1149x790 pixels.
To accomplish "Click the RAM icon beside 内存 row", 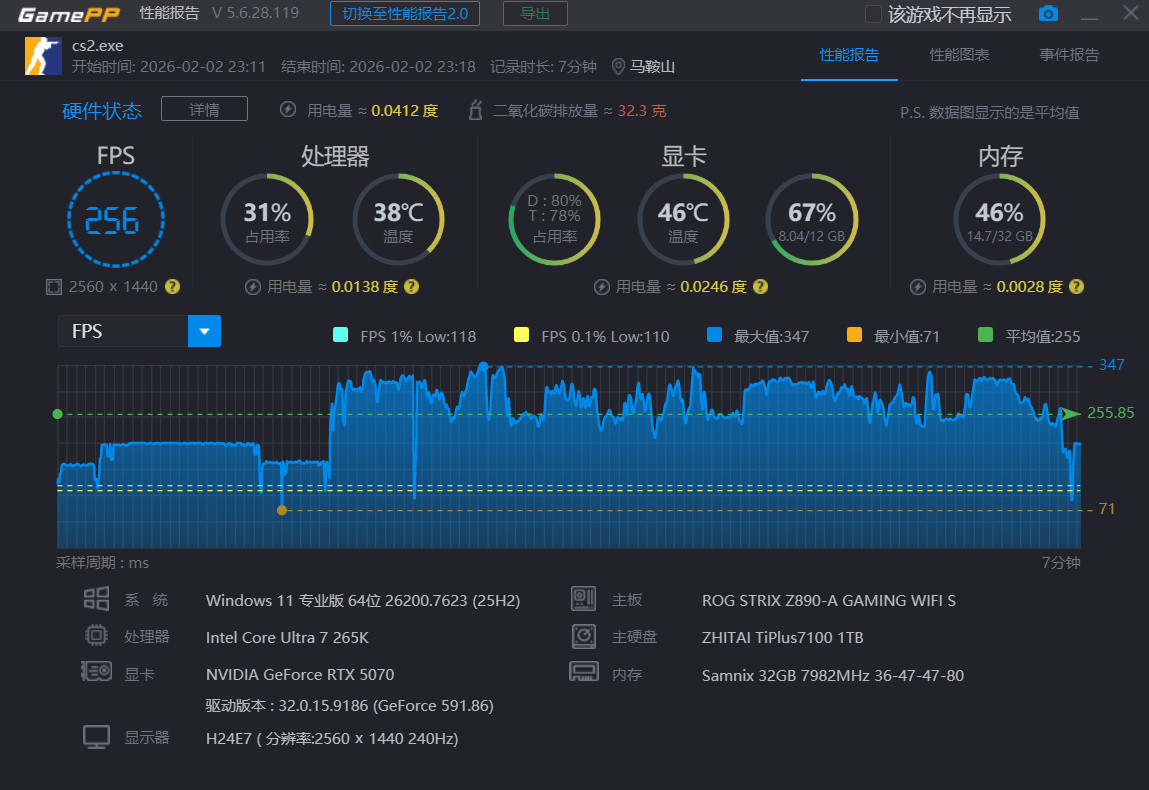I will 583,671.
